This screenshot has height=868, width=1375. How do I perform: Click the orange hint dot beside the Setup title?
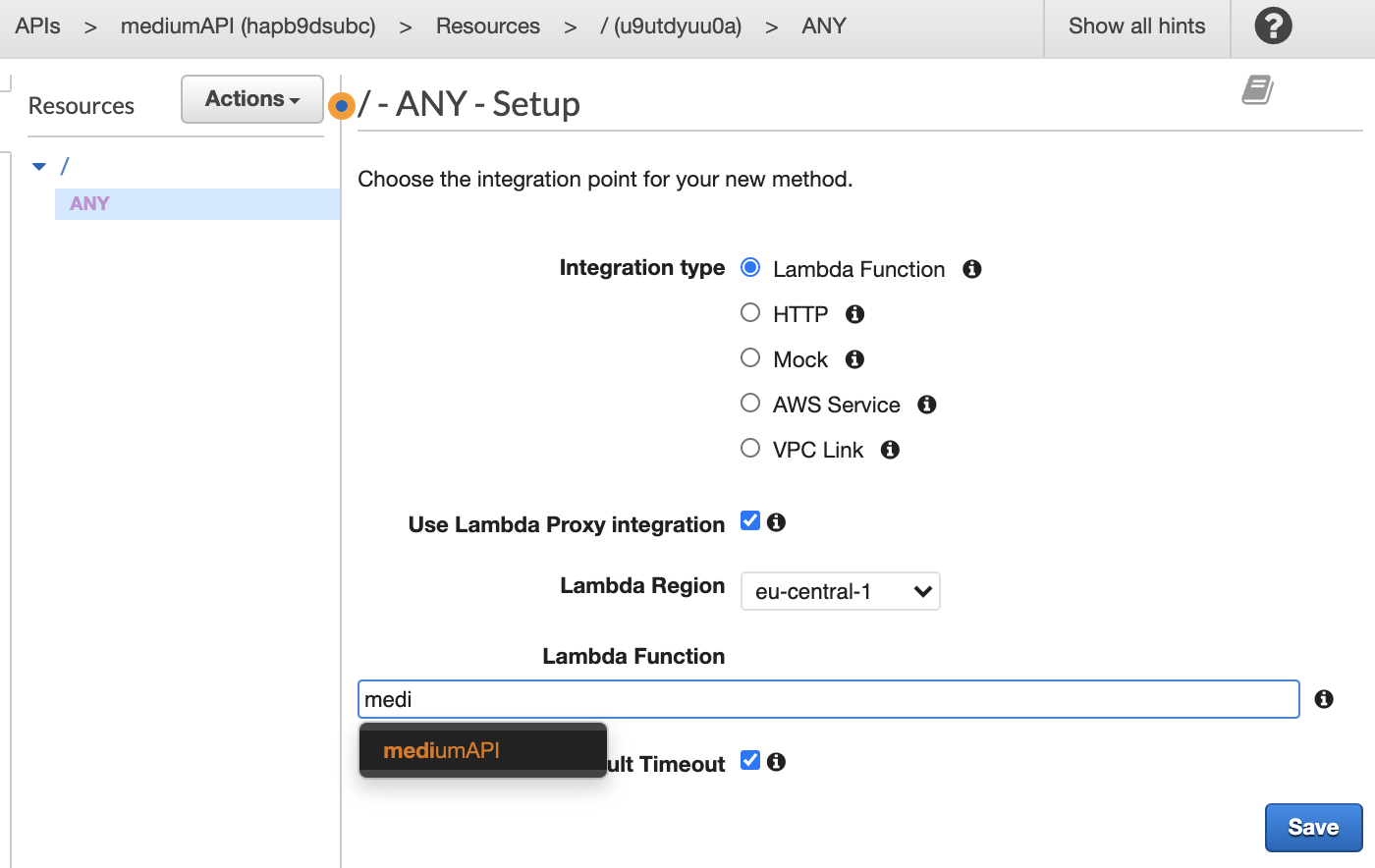click(341, 105)
